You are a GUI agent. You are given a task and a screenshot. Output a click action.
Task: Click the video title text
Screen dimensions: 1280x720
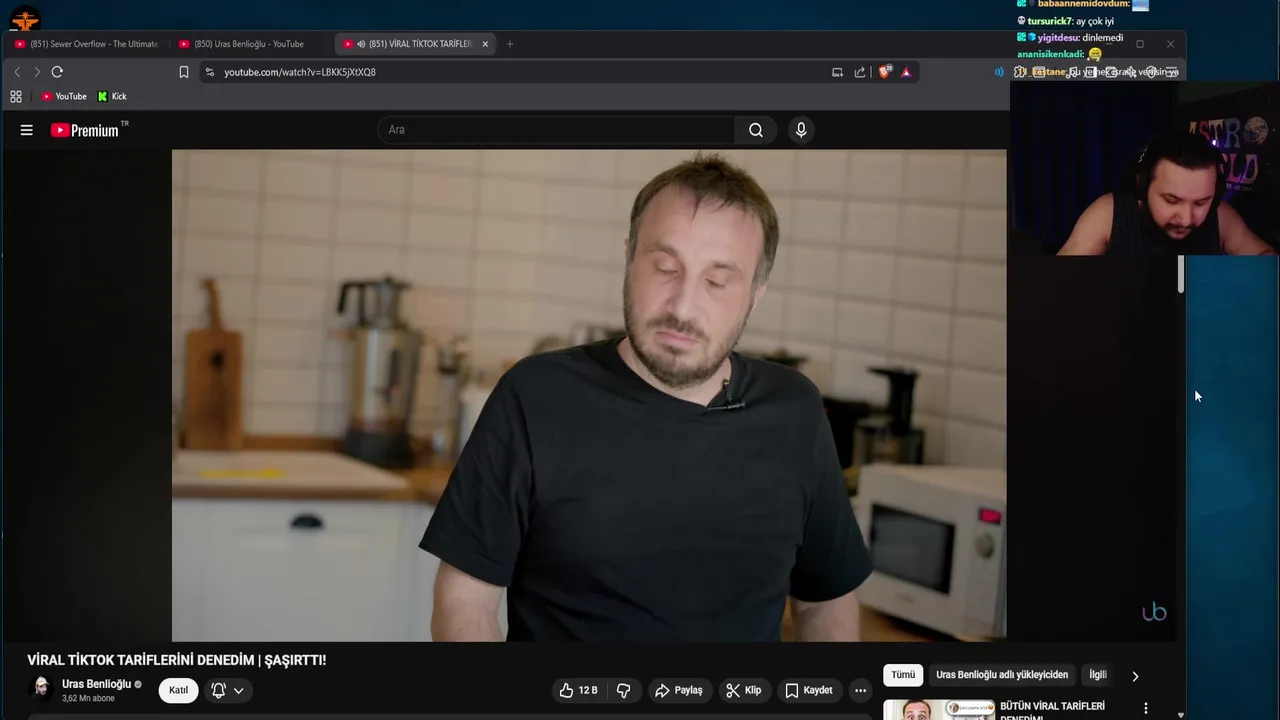click(x=177, y=660)
